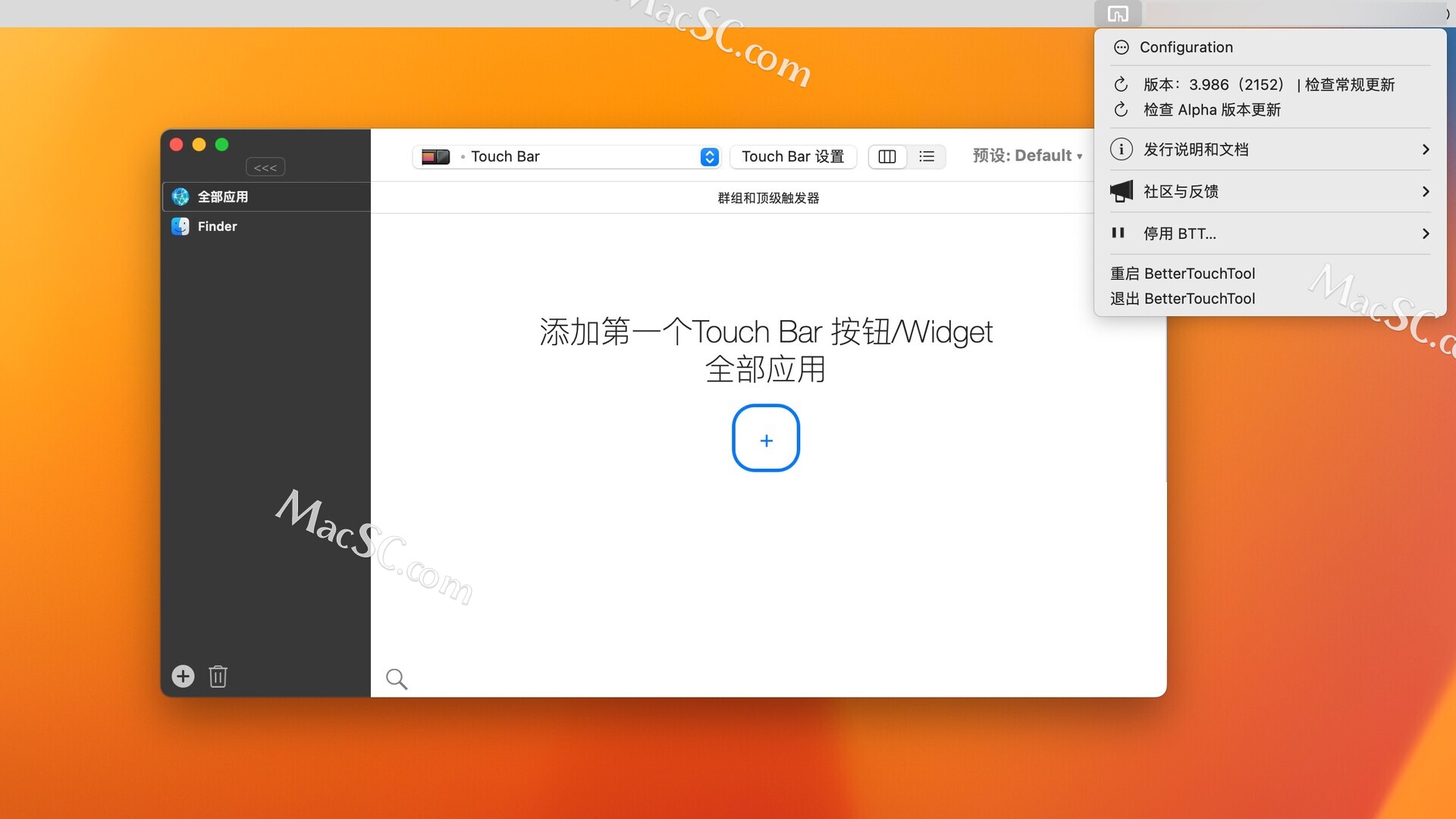This screenshot has width=1456, height=819.
Task: Click the BetterTouchTool menu bar icon
Action: [1118, 14]
